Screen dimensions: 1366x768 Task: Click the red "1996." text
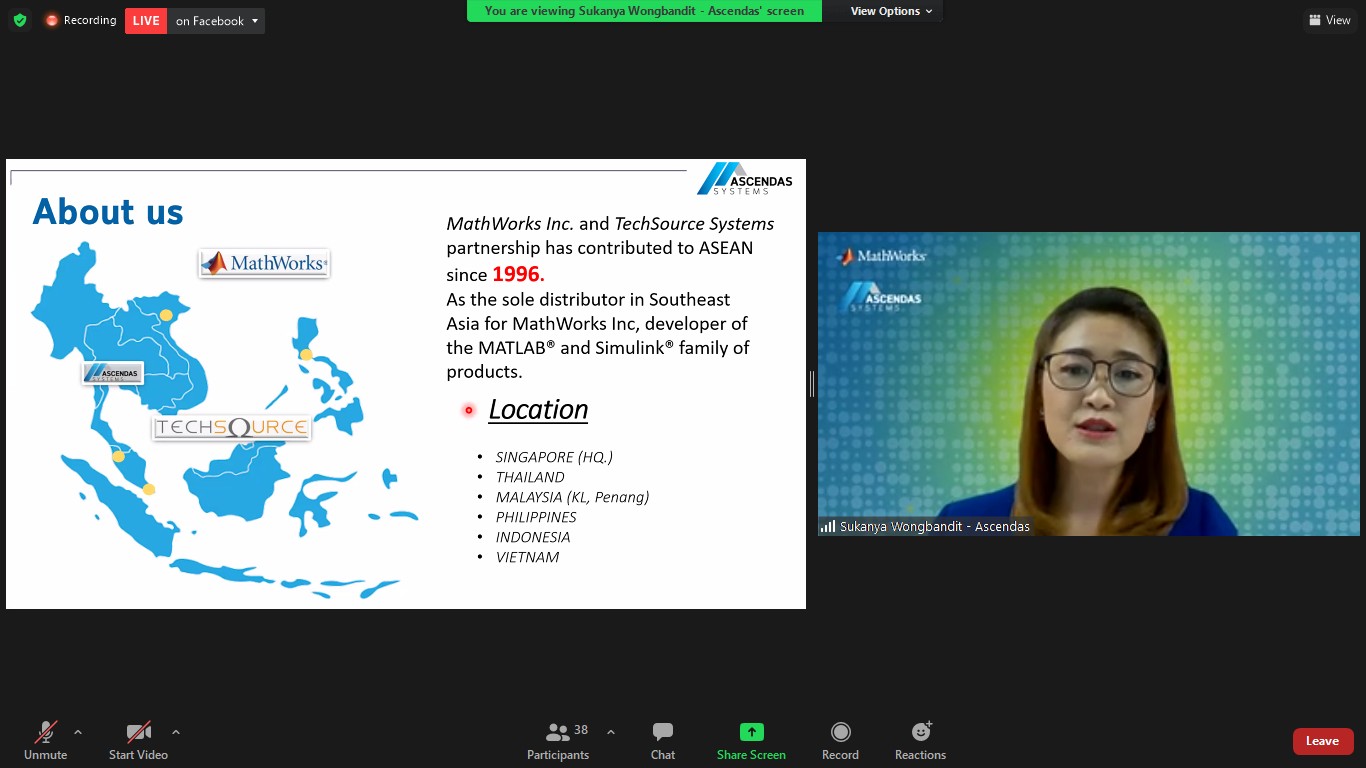pos(518,274)
